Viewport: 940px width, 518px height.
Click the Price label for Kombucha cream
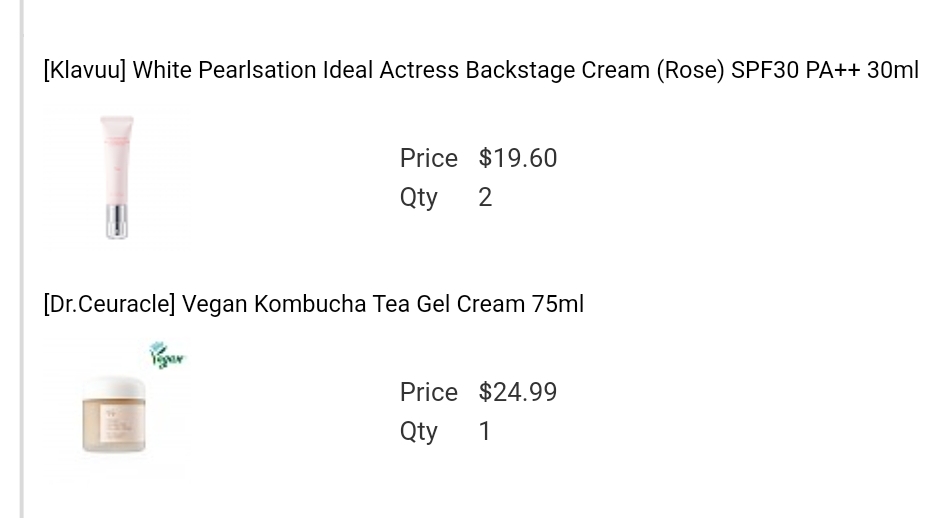point(428,393)
